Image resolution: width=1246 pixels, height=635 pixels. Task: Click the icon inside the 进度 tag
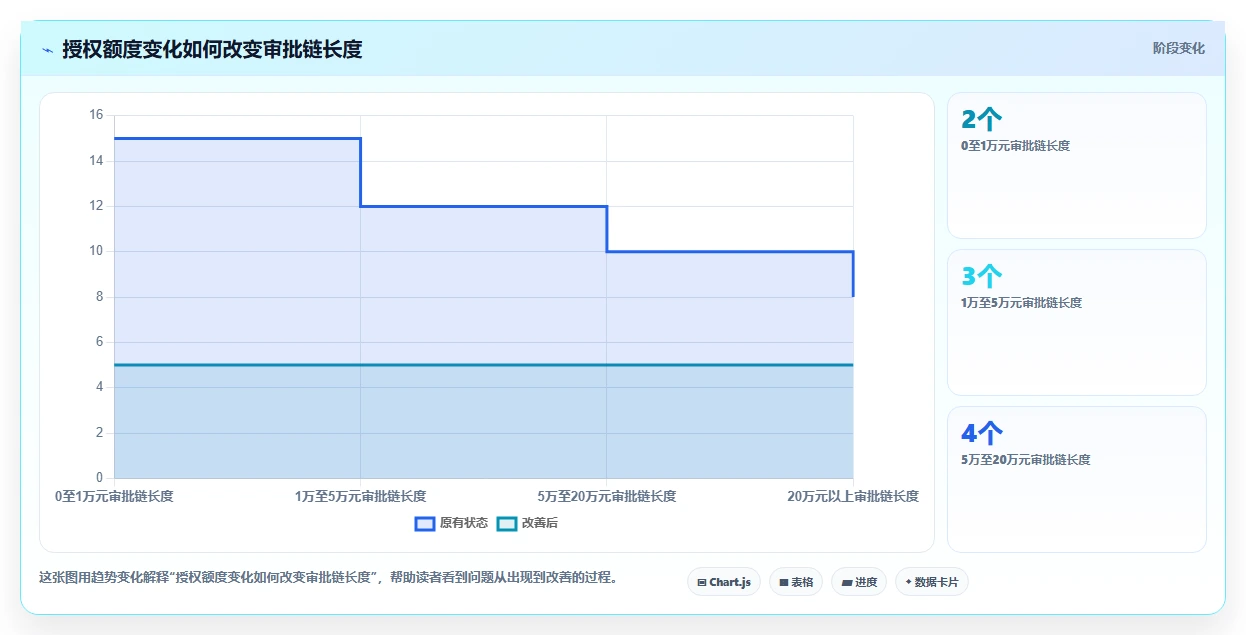coord(847,582)
